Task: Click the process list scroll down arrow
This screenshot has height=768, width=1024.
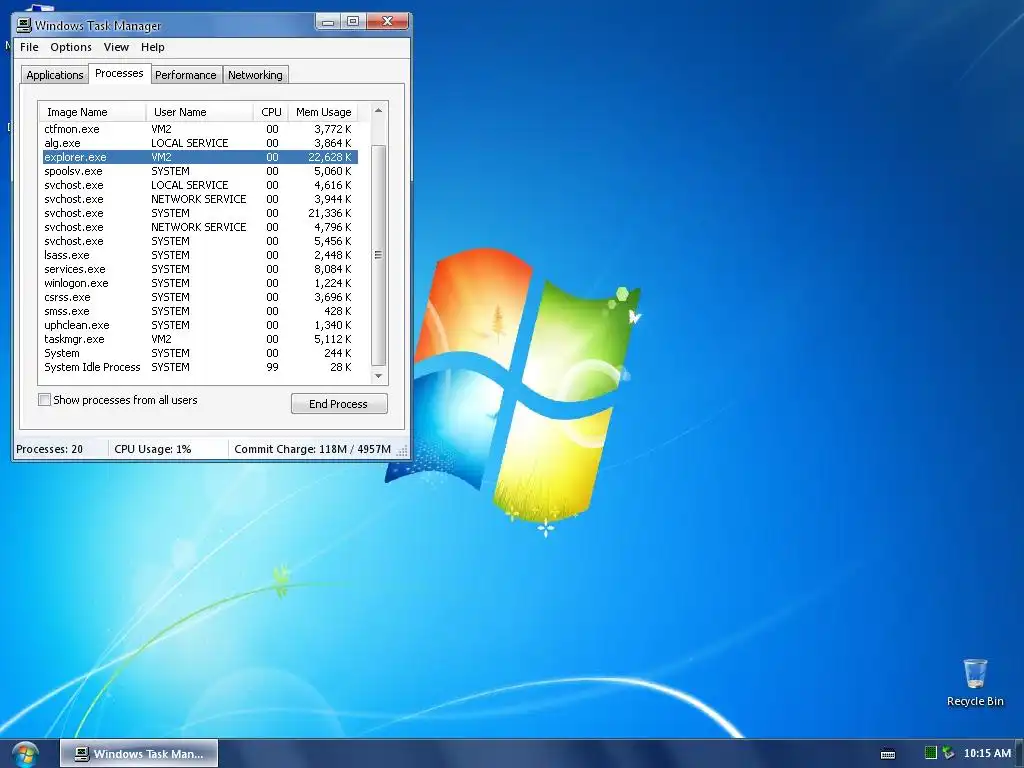Action: 378,376
